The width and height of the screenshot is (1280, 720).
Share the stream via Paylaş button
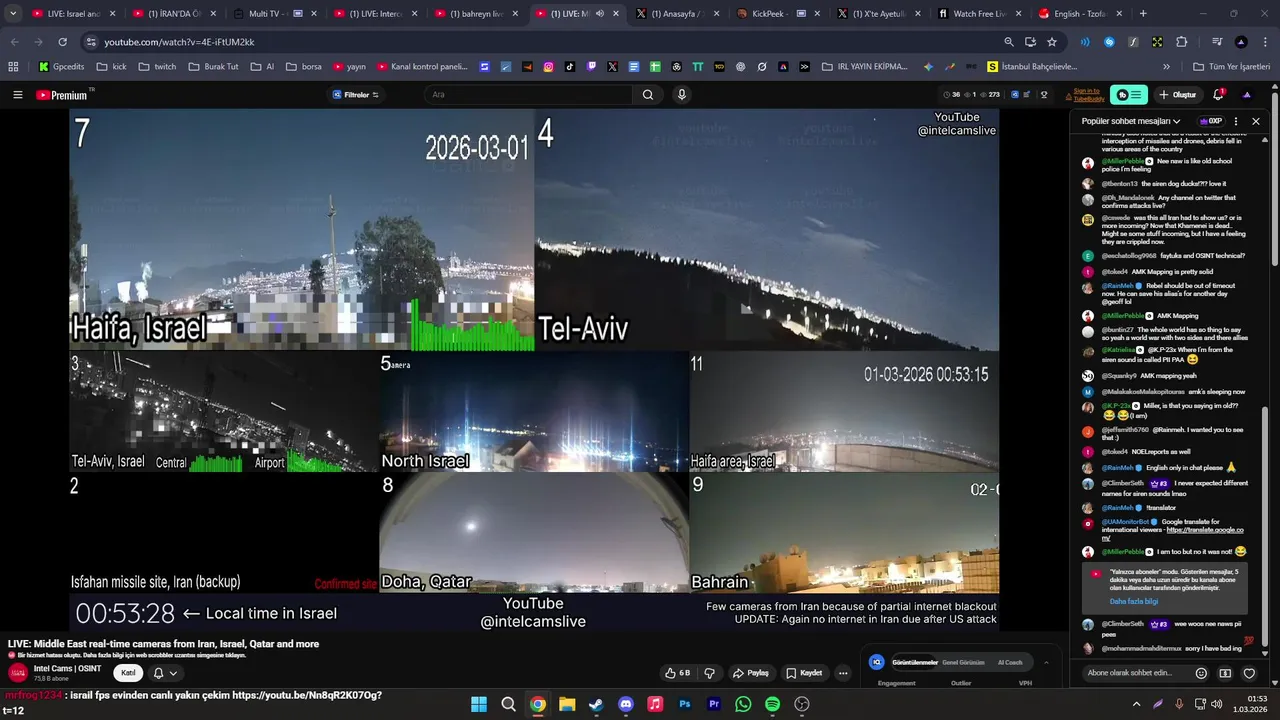[x=750, y=673]
